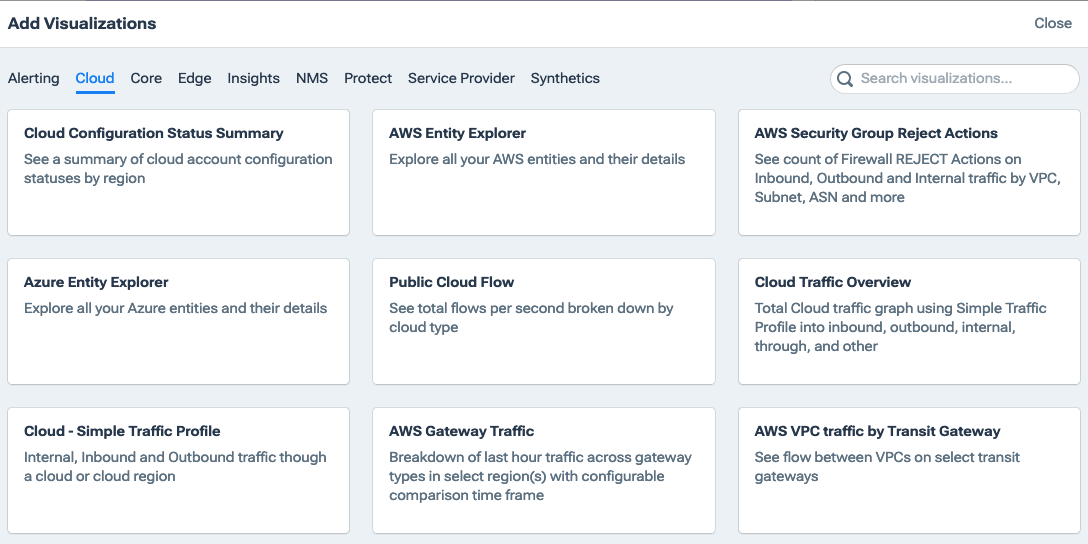This screenshot has width=1088, height=544.
Task: Click description 'Total Cloud traffic graph using Simple Traffic'
Action: pos(901,327)
